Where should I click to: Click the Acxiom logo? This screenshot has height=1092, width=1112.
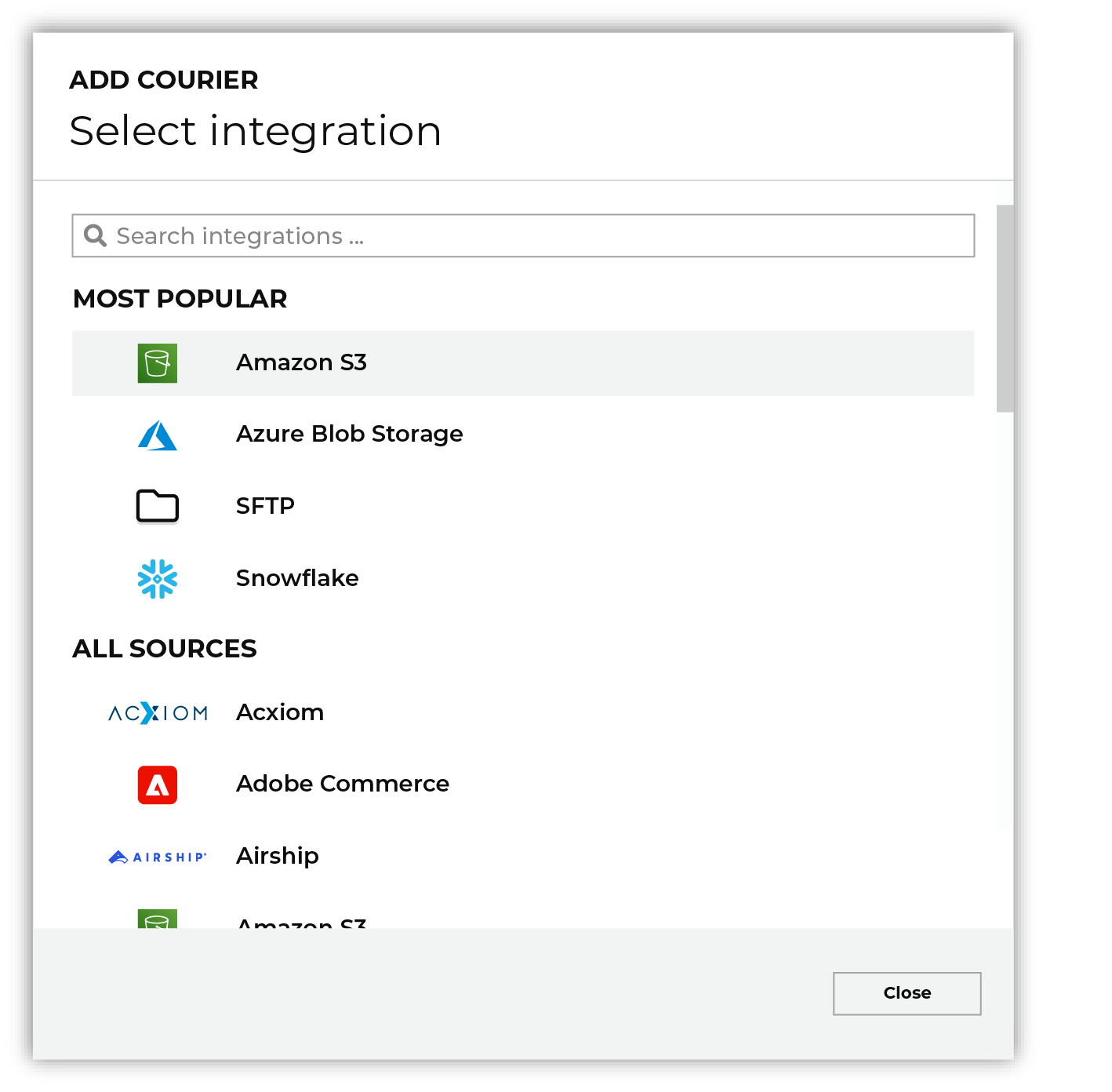(x=158, y=713)
